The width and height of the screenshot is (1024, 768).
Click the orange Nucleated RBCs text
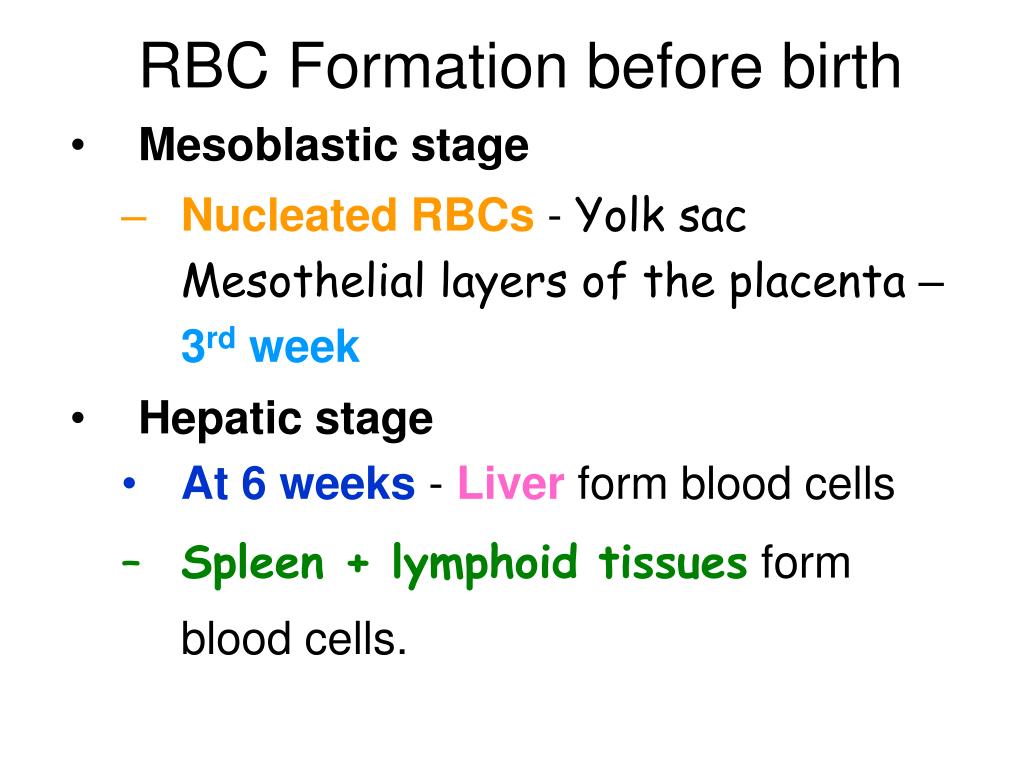(x=358, y=216)
